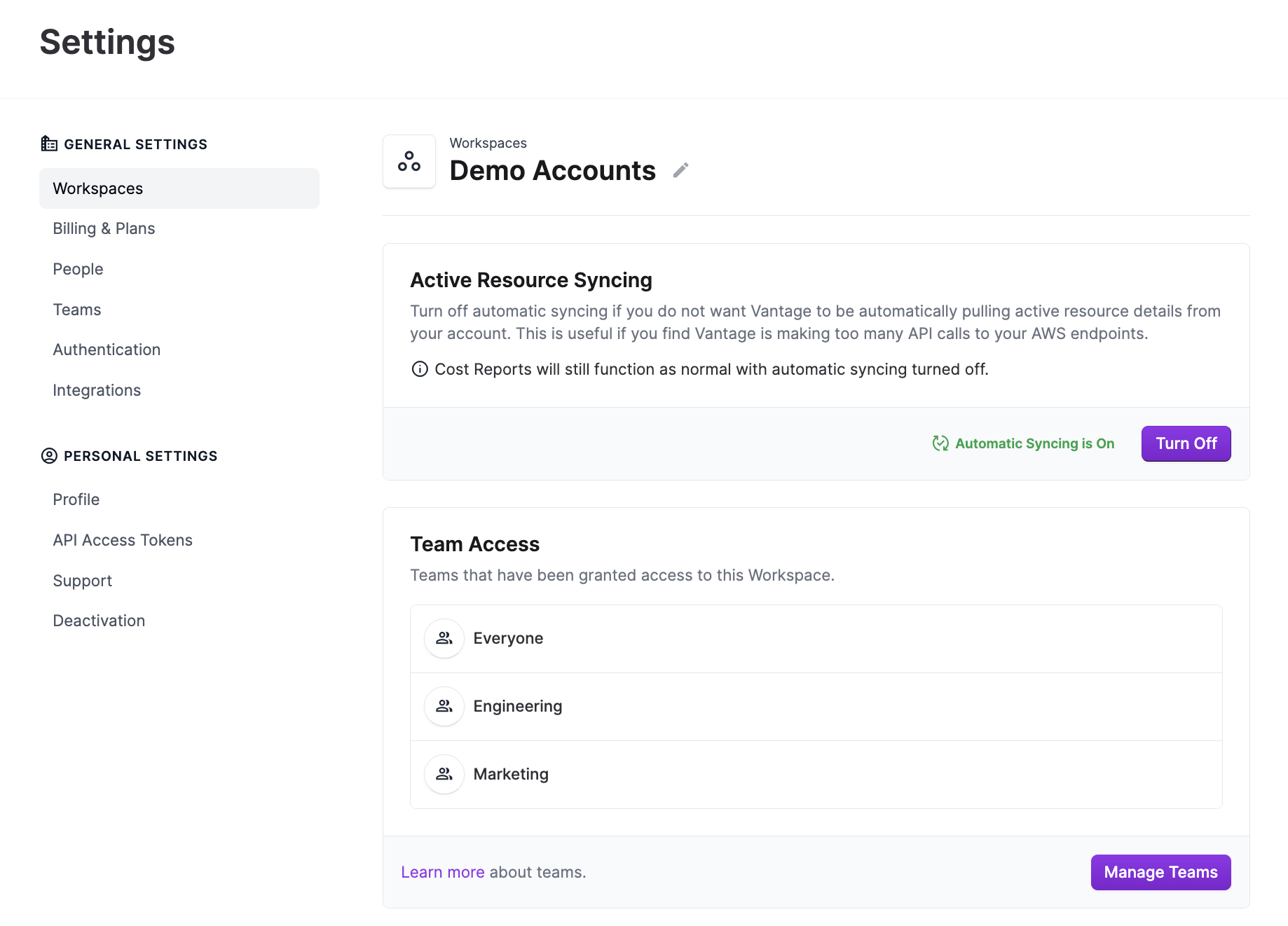Click the person icon beside Personal Settings
This screenshot has width=1288, height=926.
[48, 455]
